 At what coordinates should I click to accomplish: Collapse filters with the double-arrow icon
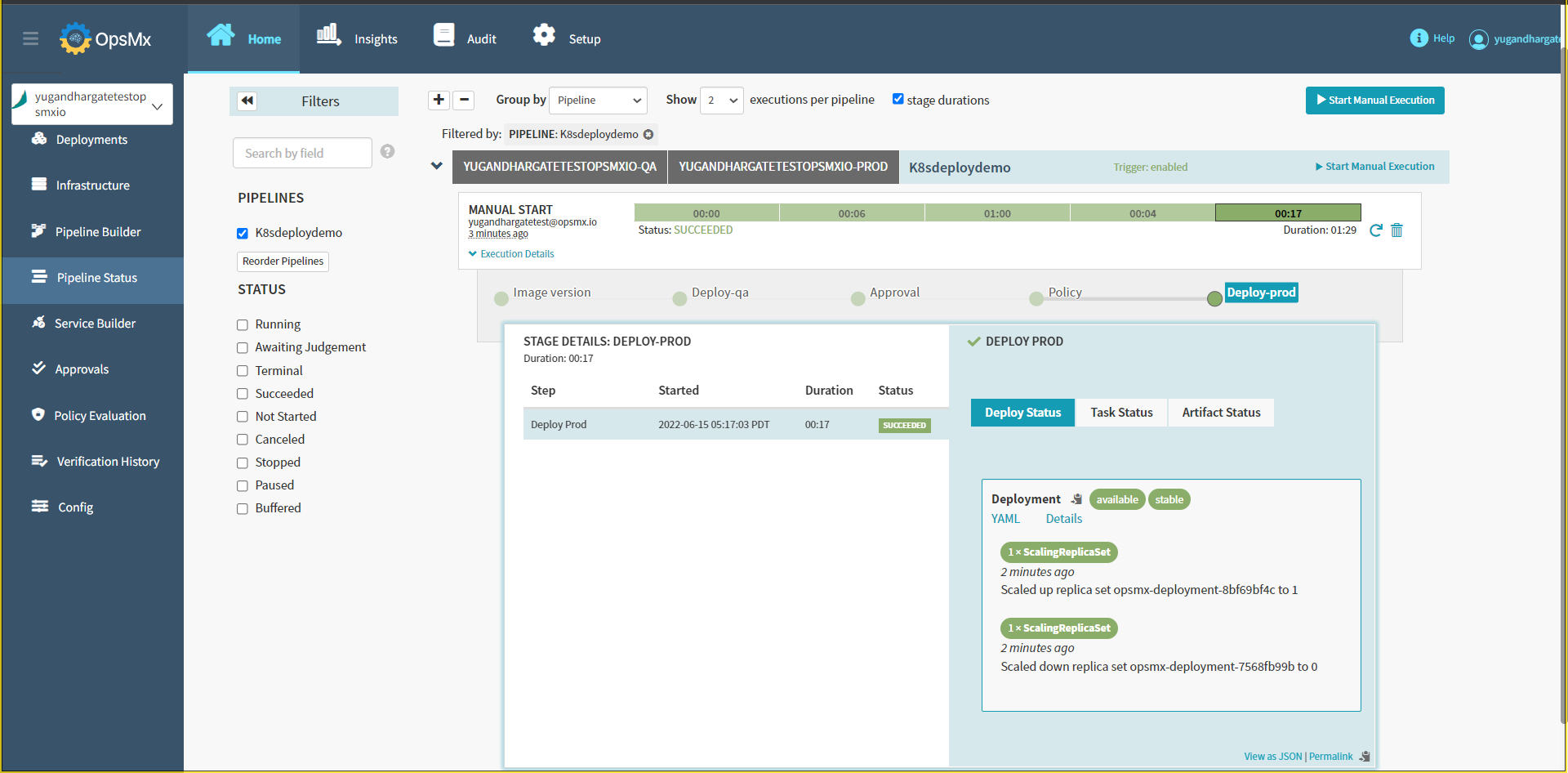point(247,101)
